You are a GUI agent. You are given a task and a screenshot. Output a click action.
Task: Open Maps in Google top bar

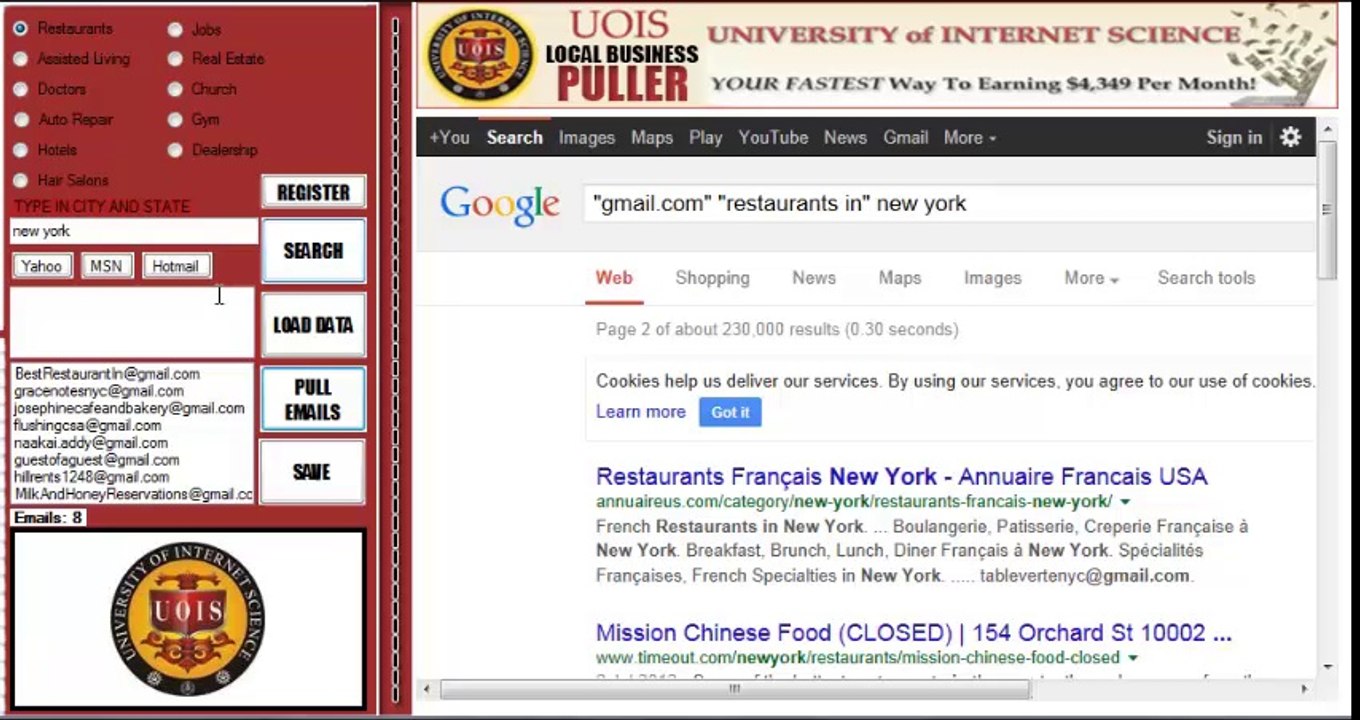pyautogui.click(x=652, y=138)
